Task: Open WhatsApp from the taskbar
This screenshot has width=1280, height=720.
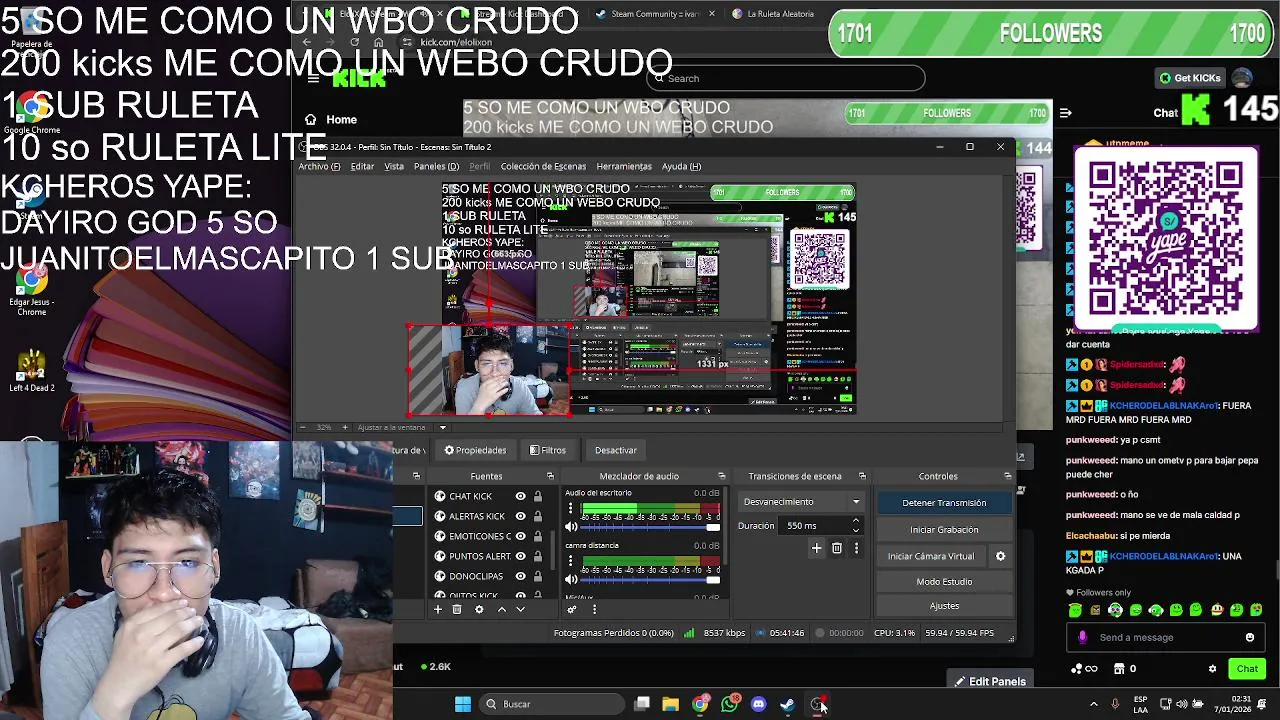Action: (729, 704)
